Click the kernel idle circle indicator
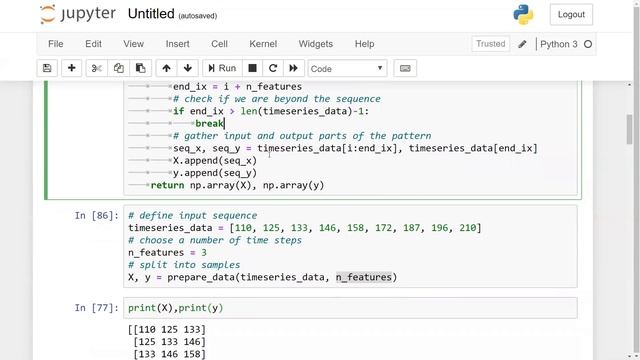Viewport: 640px width, 360px height. [x=588, y=44]
